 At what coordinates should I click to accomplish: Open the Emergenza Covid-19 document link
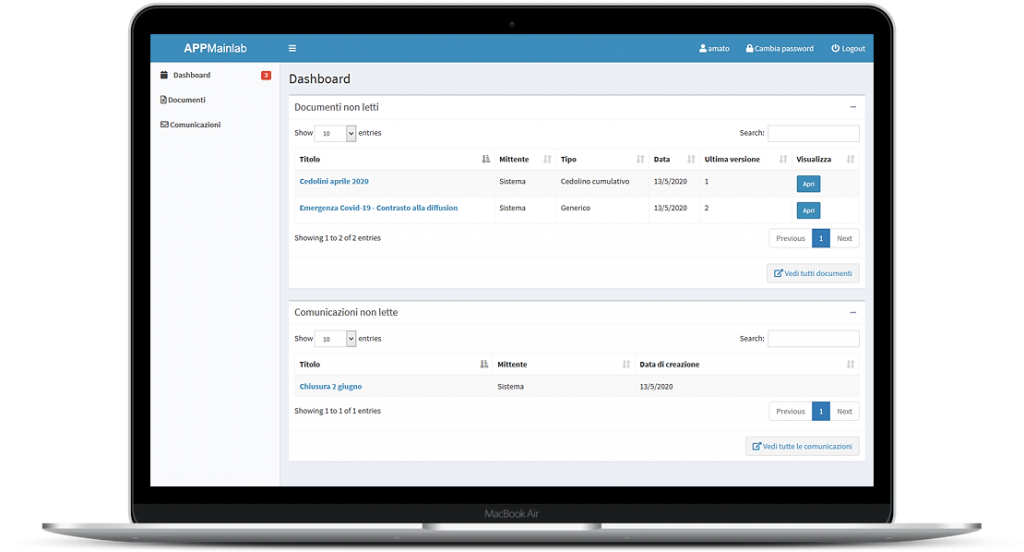coord(378,208)
